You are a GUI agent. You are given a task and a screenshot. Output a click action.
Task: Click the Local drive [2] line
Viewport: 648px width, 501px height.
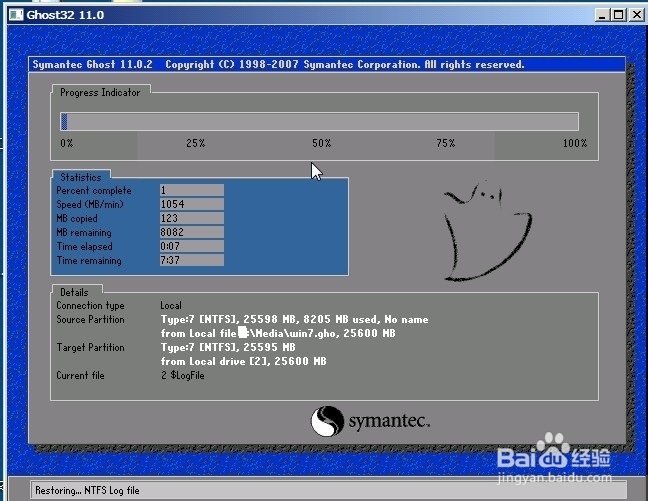coord(243,361)
